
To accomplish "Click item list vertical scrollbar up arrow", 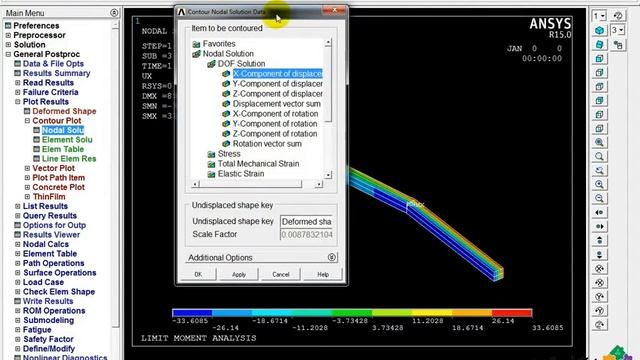I will click(328, 42).
